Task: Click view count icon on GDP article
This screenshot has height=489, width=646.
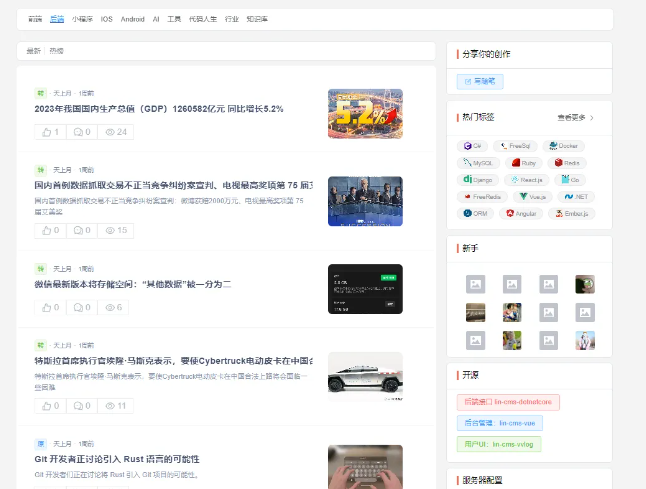Action: [x=110, y=132]
